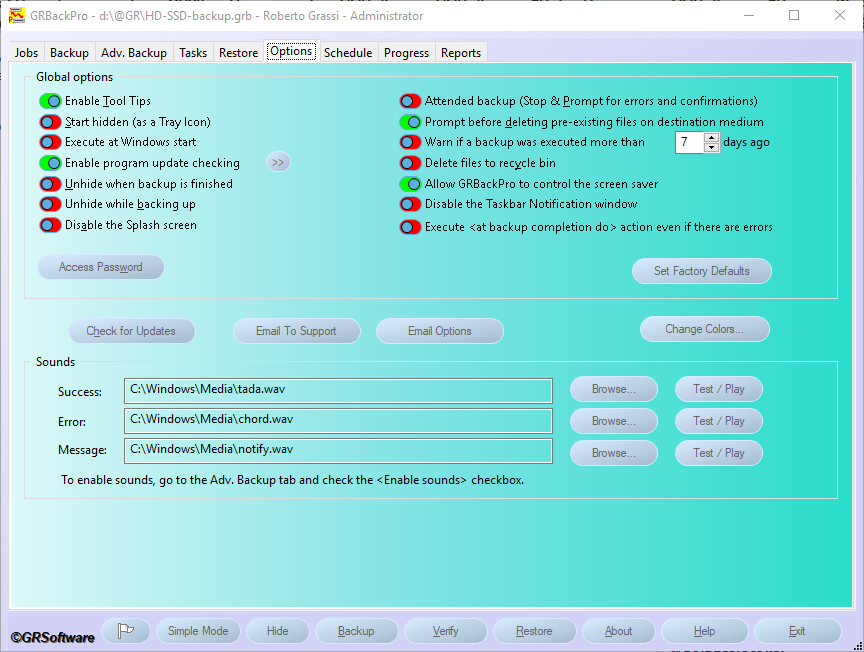Switch to the Backup tab
The height and width of the screenshot is (652, 864).
[69, 53]
